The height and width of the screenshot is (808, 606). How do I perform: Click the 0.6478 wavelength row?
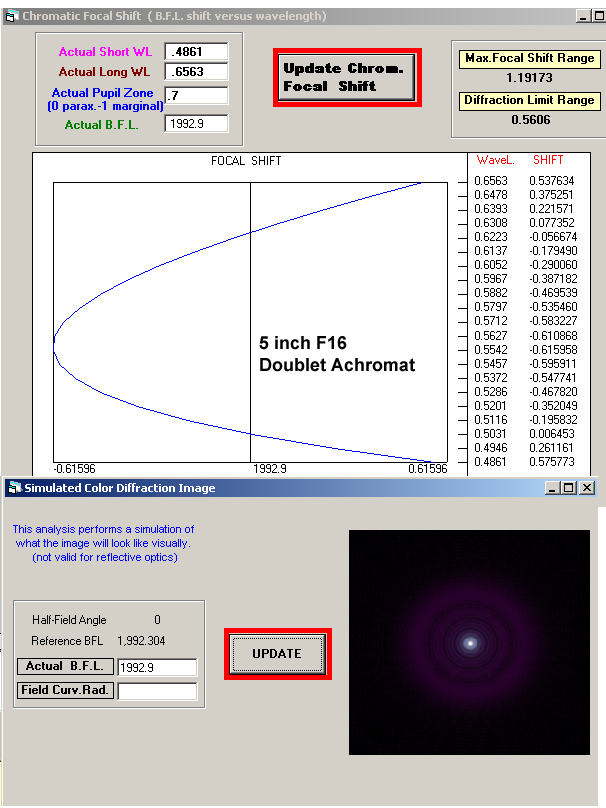(491, 195)
